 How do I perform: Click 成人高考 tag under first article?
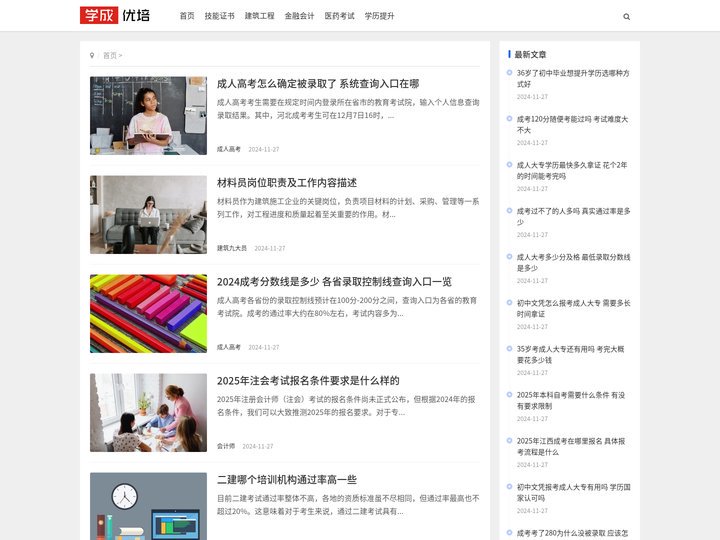click(x=229, y=149)
